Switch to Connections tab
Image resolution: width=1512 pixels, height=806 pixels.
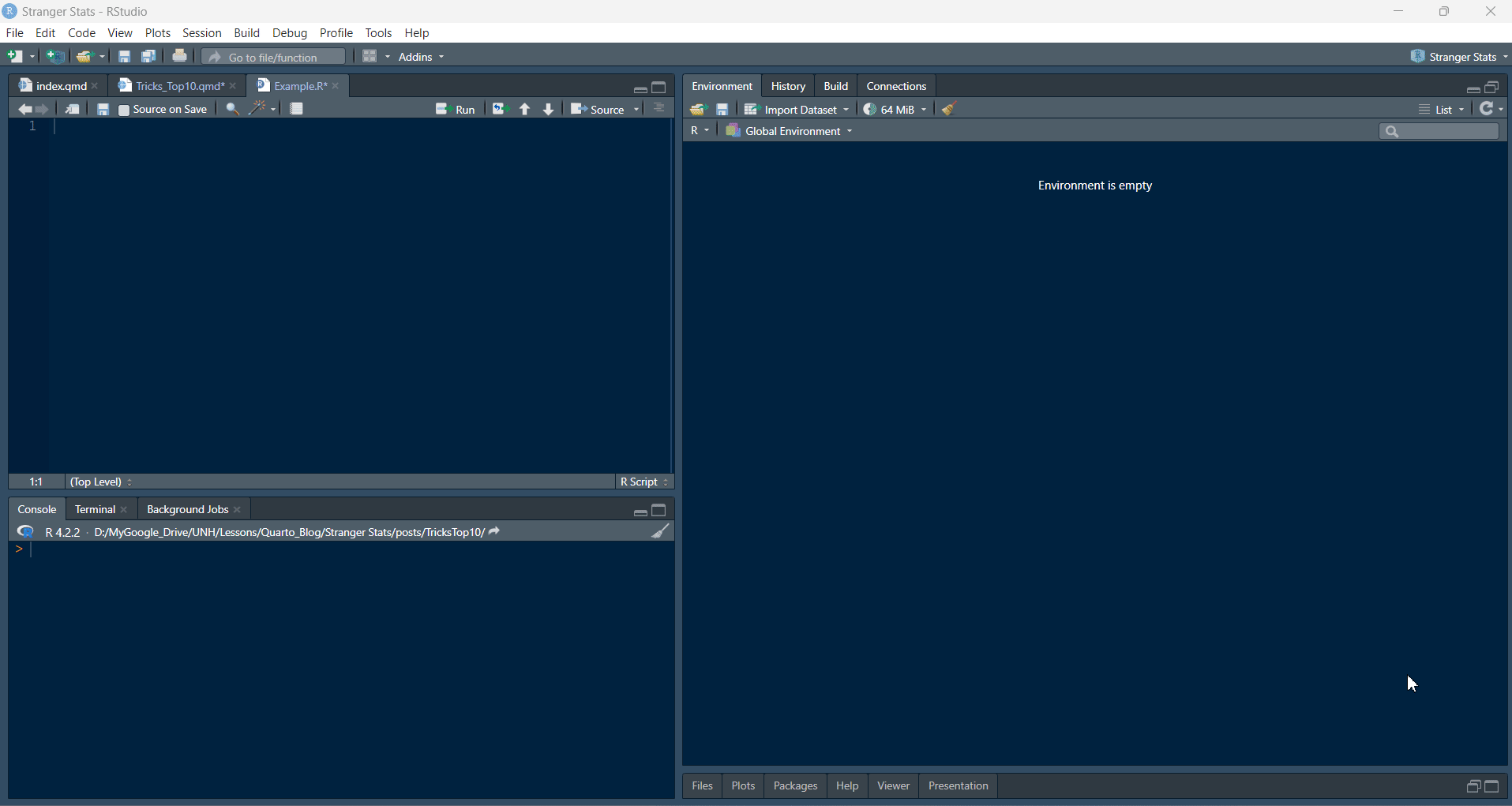[x=896, y=86]
